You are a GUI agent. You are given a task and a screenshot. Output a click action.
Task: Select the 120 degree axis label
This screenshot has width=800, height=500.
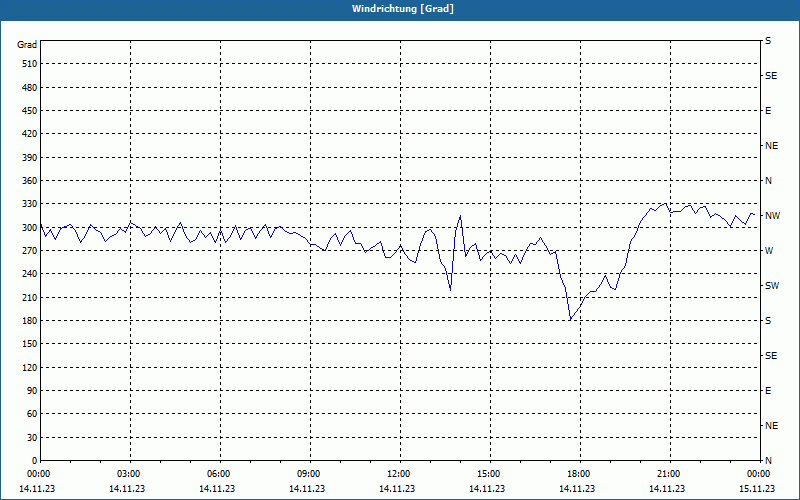click(x=30, y=367)
